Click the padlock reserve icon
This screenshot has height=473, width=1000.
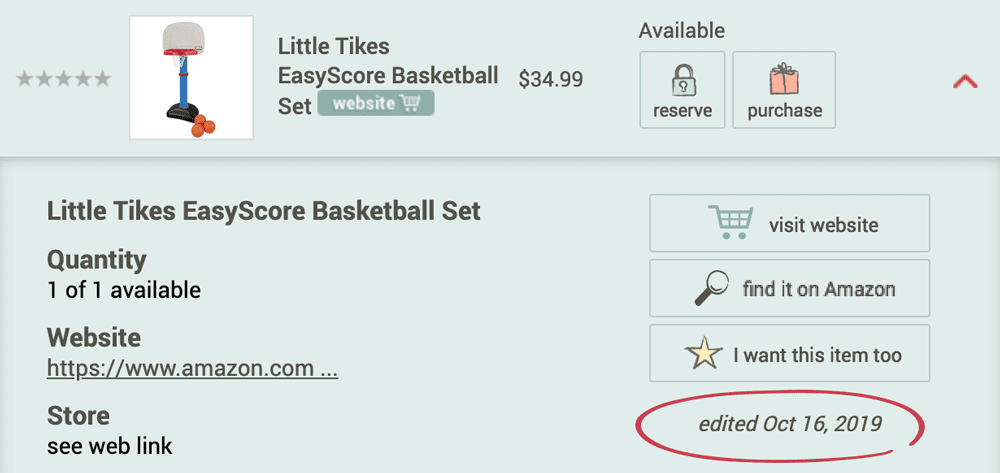coord(682,81)
